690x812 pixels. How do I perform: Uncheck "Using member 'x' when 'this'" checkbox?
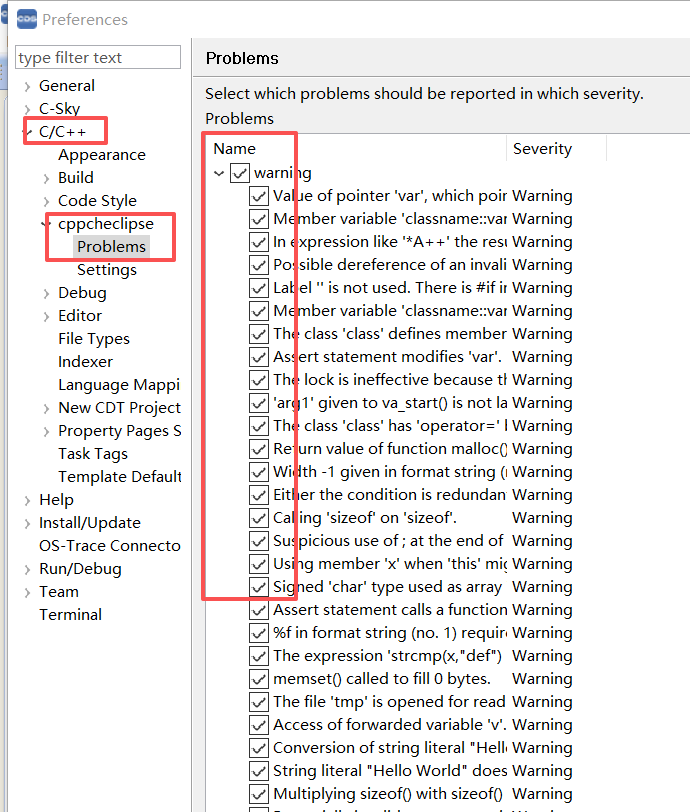258,564
